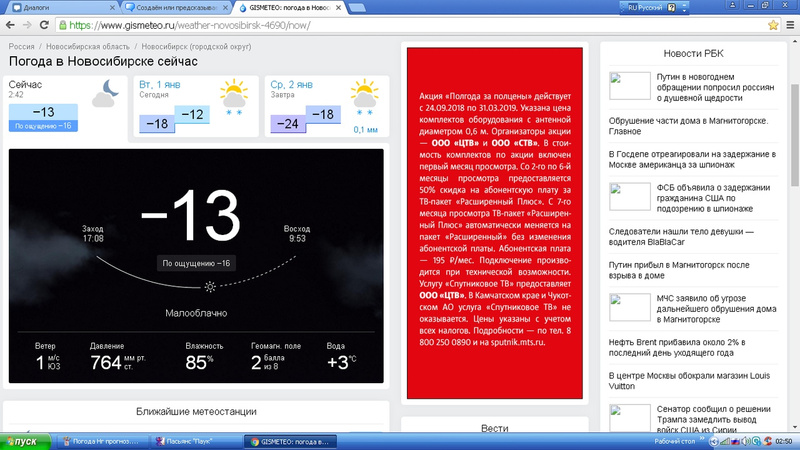Open the пуск Start button
This screenshot has height=450, width=800.
tap(25, 441)
